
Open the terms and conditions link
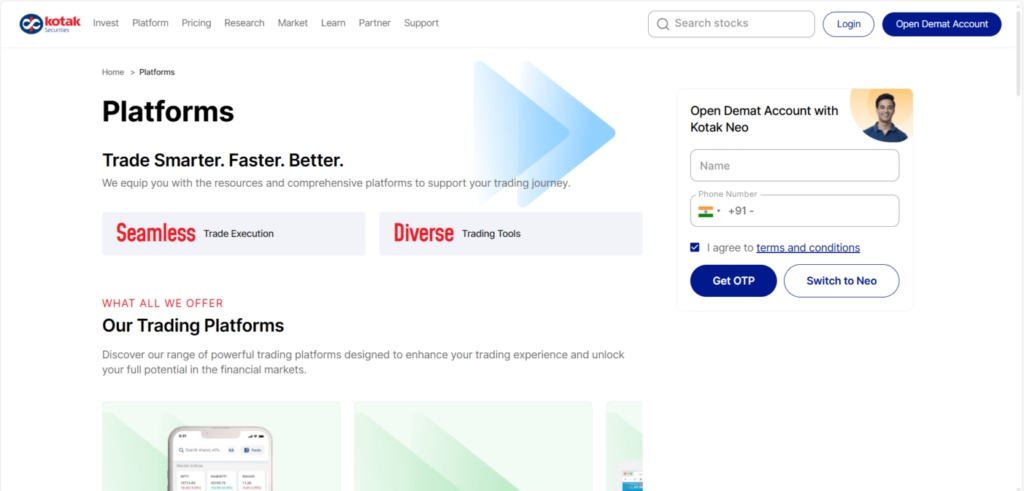(808, 248)
